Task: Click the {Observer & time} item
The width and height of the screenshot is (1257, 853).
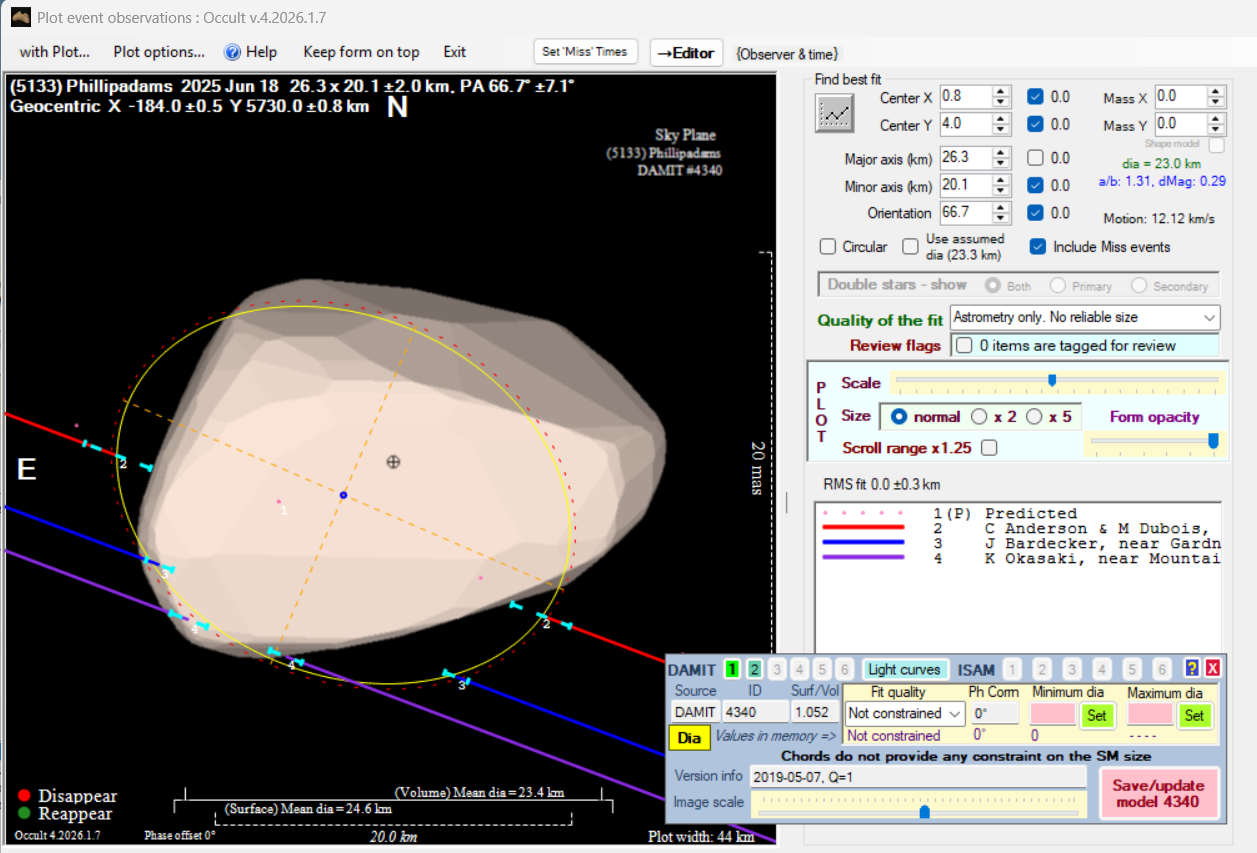Action: [787, 53]
